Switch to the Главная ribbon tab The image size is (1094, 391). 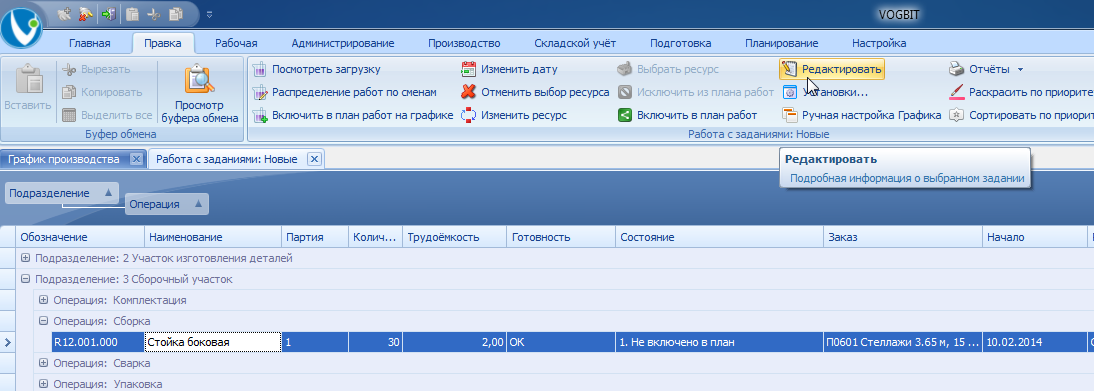click(89, 43)
